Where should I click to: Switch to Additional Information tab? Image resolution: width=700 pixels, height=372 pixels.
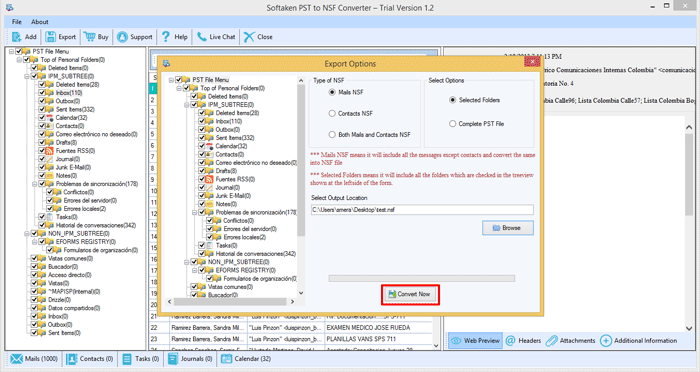click(639, 341)
